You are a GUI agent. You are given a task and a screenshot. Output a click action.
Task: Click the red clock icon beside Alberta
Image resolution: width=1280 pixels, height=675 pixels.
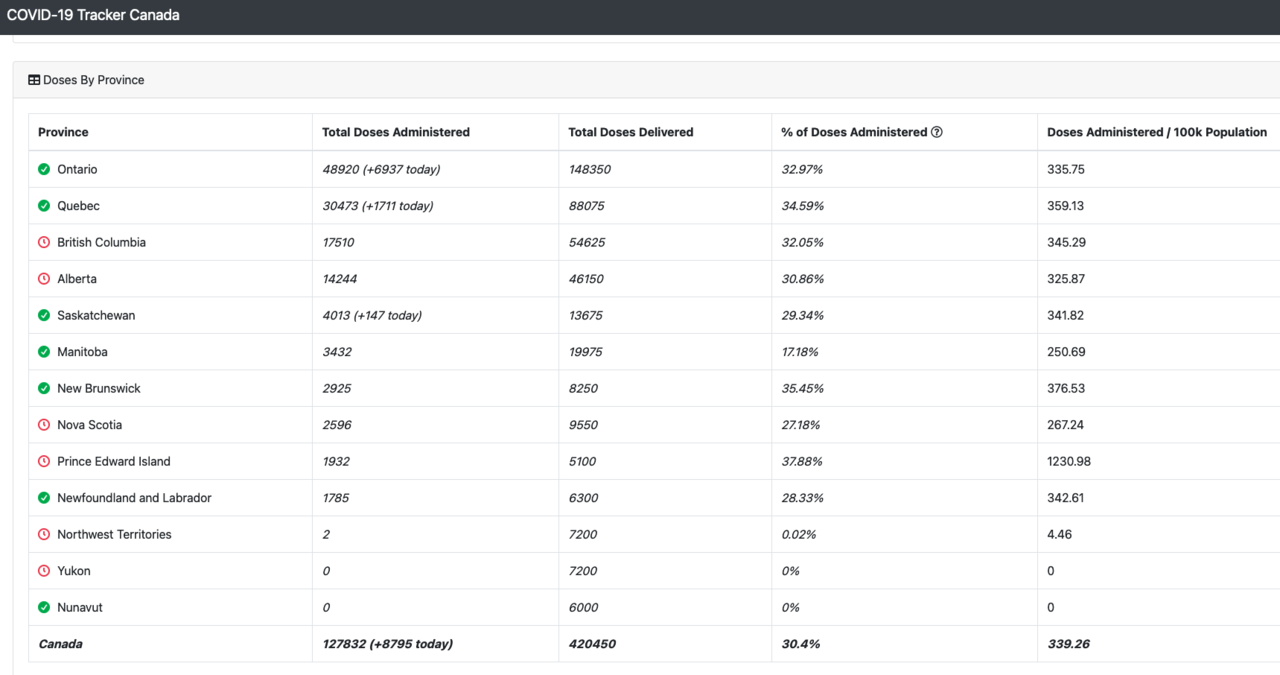point(44,279)
